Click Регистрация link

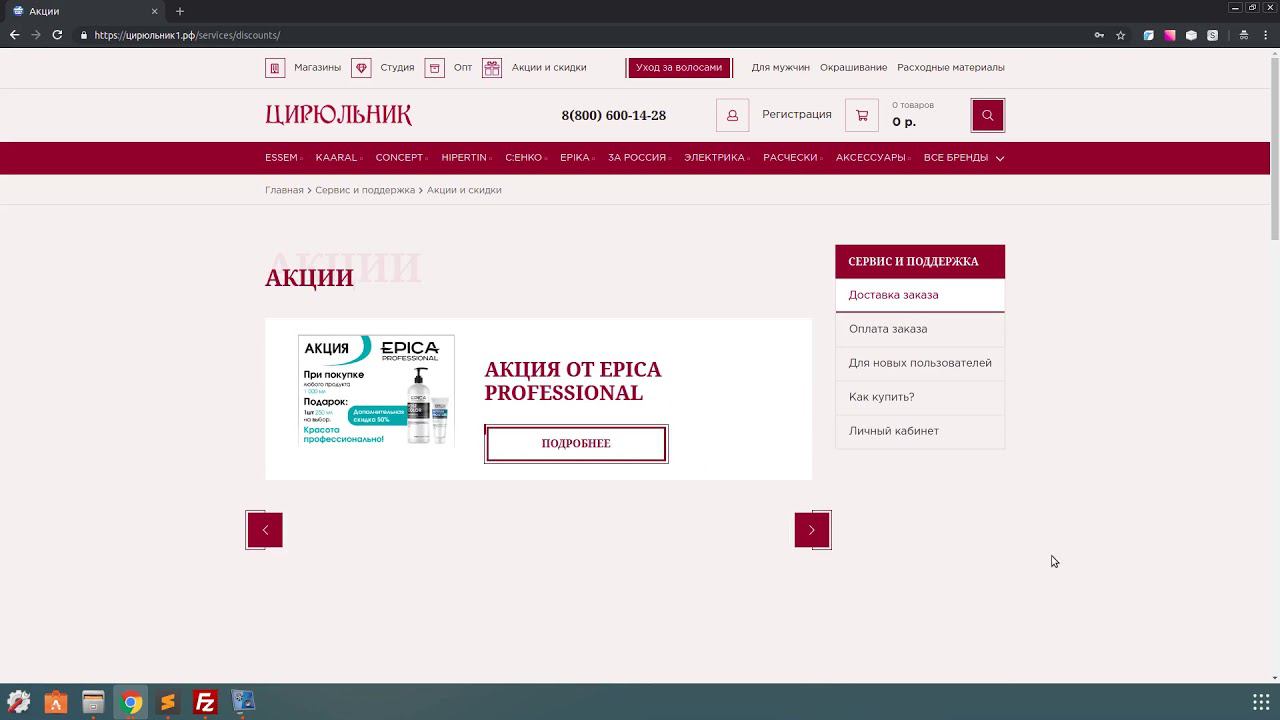(797, 115)
